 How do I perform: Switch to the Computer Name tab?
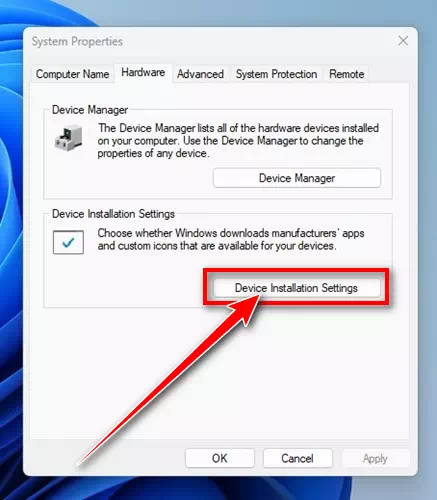tap(72, 74)
